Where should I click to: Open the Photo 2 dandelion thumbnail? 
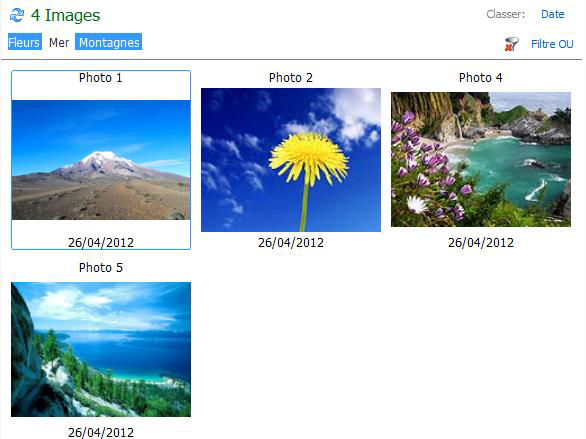pos(291,160)
